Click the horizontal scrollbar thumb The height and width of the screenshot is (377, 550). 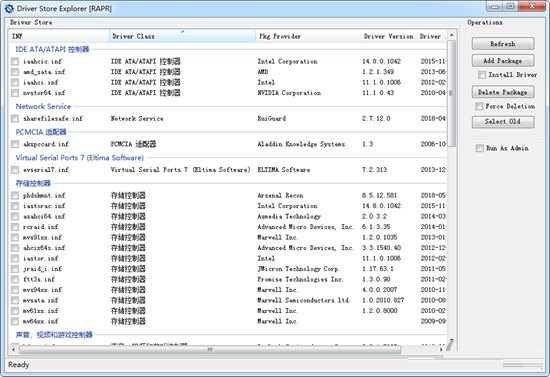(x=210, y=350)
